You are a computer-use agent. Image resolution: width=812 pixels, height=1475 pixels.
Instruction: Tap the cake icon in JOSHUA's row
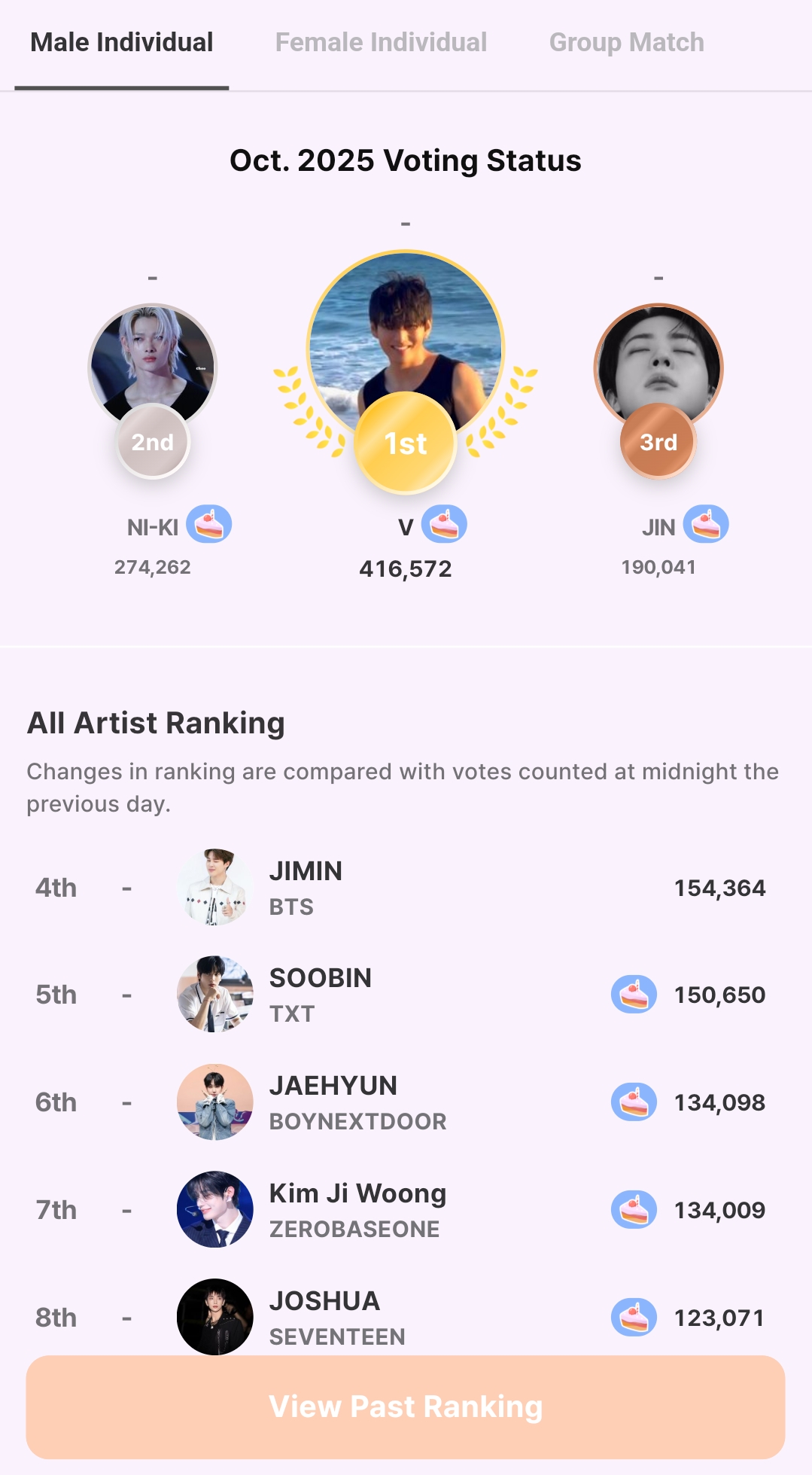[x=634, y=1318]
